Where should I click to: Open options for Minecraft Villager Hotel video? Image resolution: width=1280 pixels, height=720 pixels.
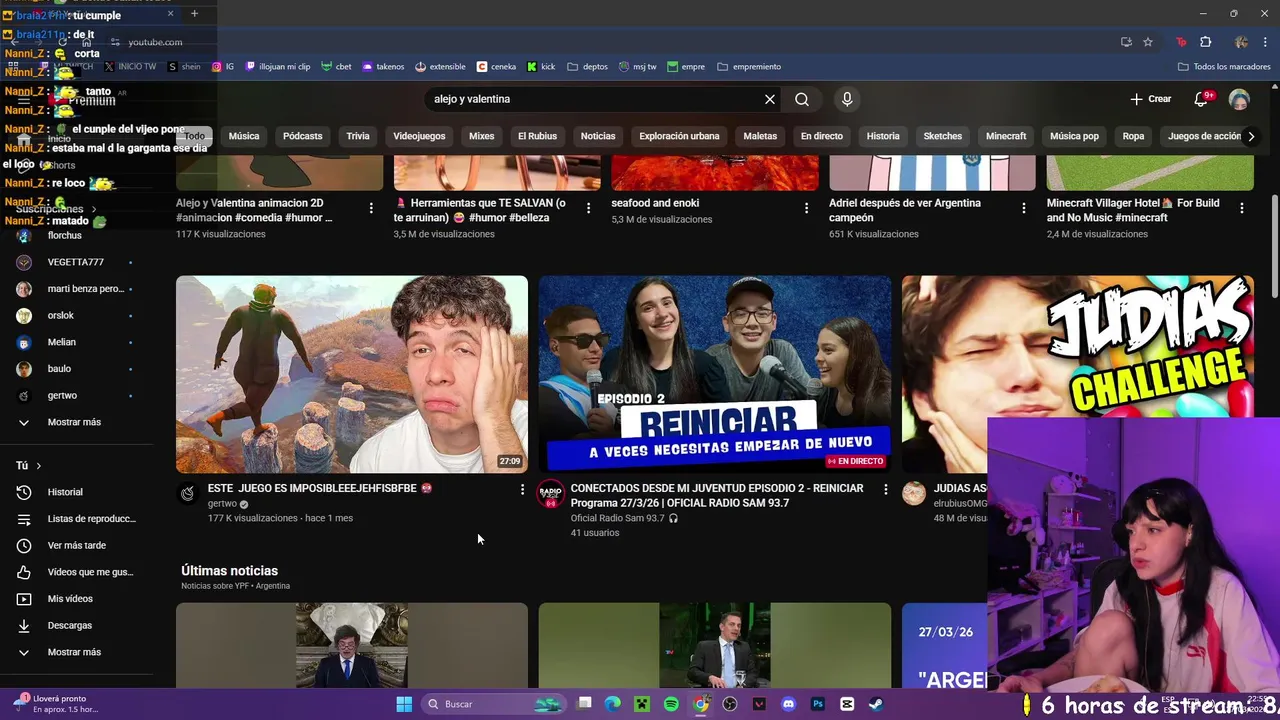click(1242, 208)
